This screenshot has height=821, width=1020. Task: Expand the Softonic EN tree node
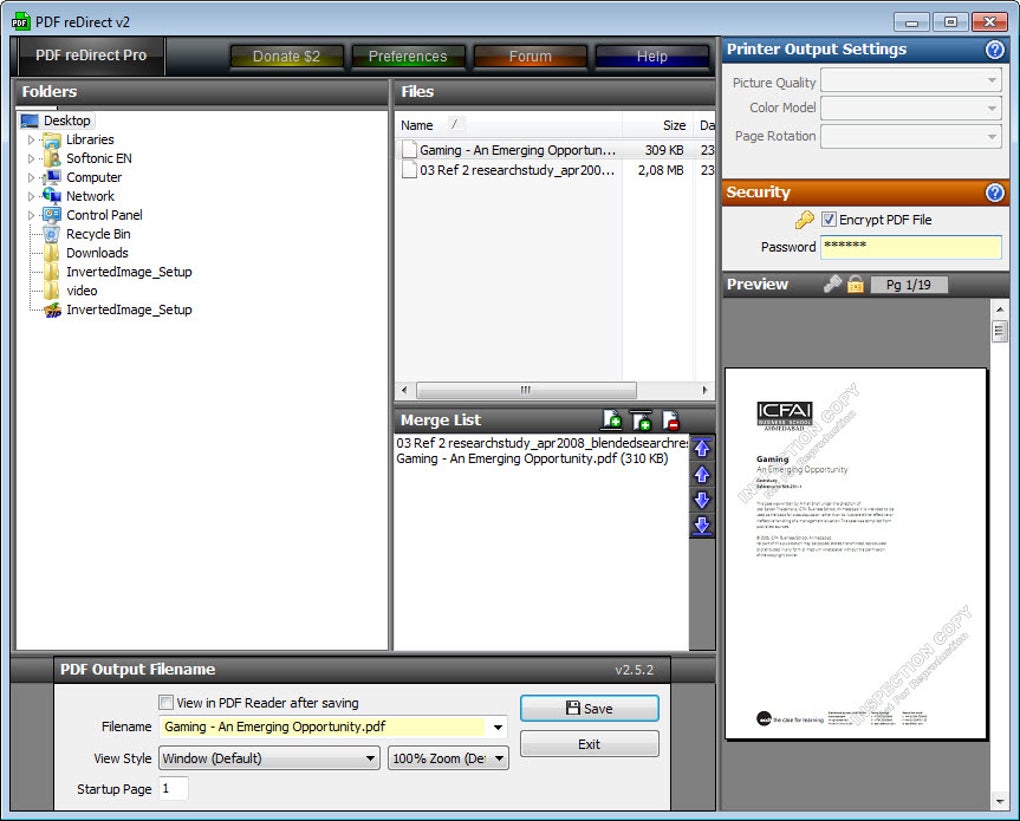[x=31, y=158]
